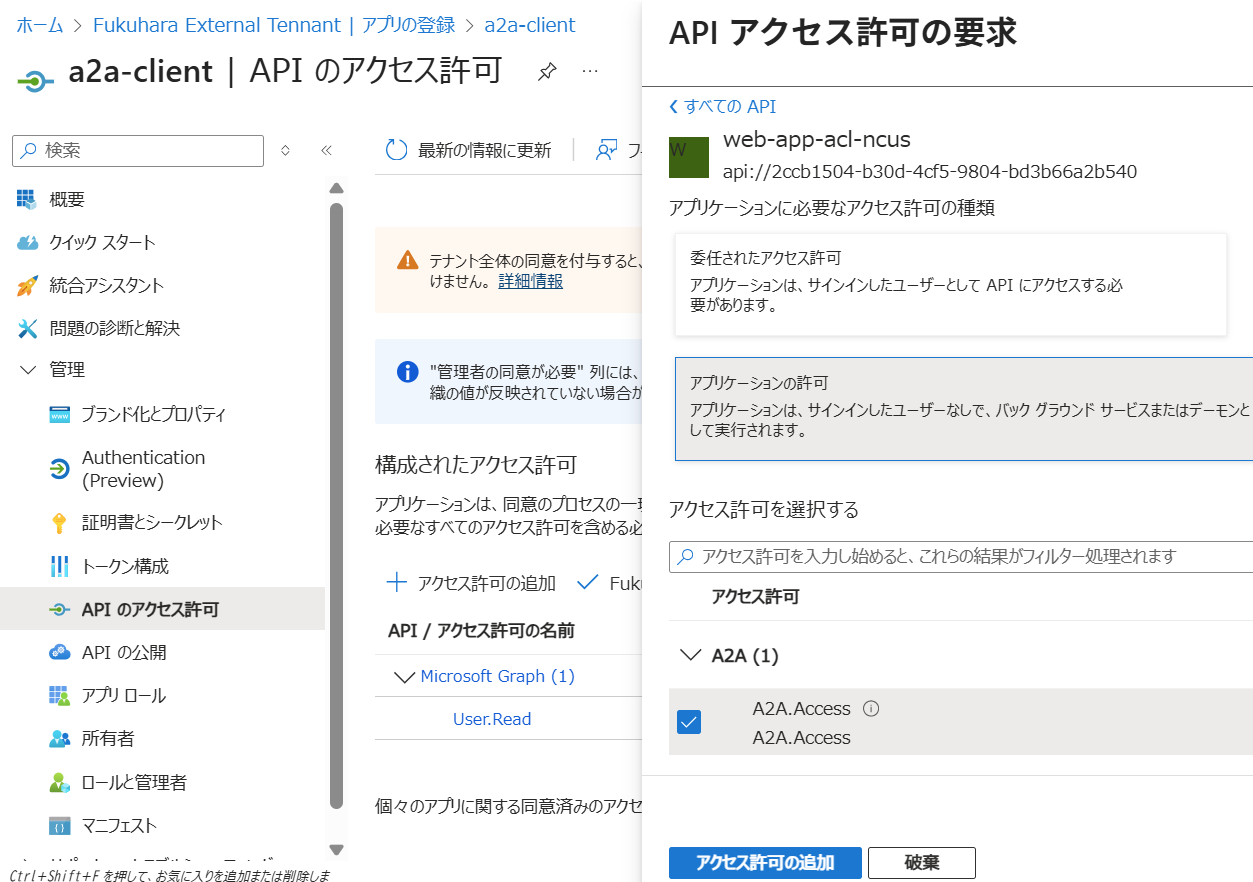The image size is (1253, 882).
Task: Click the 所有者 people icon
Action: coord(59,739)
